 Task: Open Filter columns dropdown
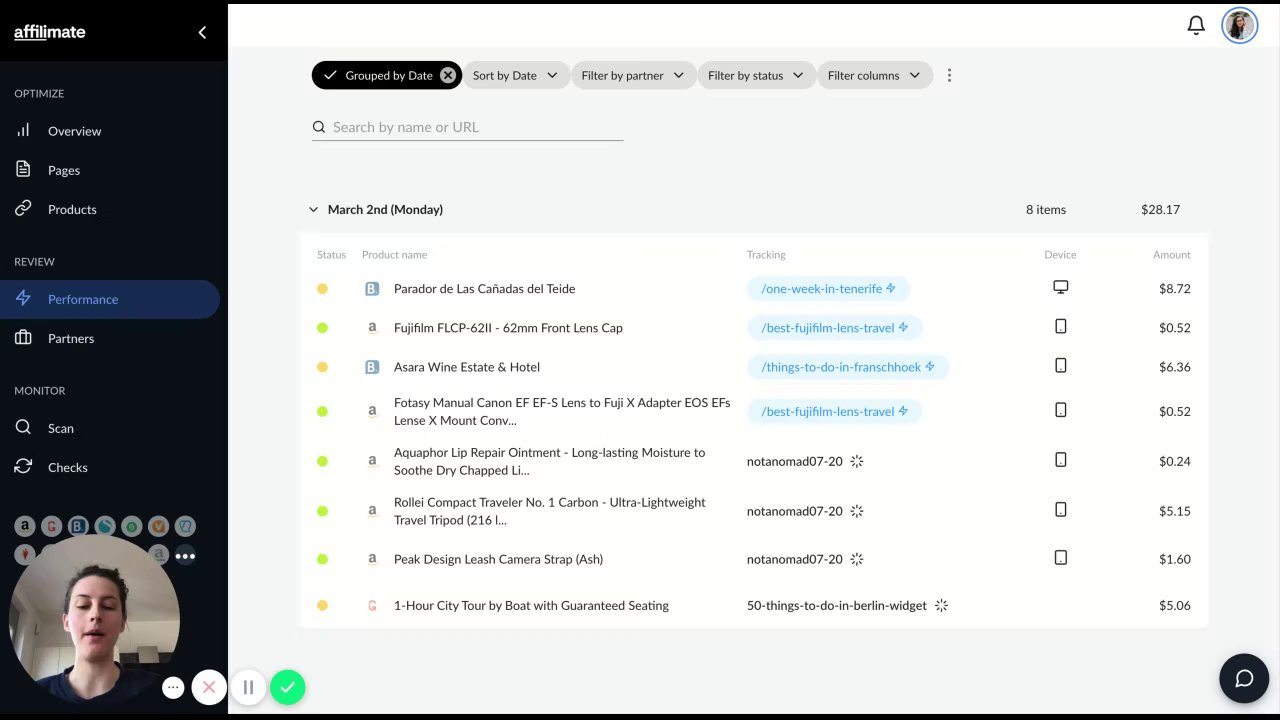874,75
